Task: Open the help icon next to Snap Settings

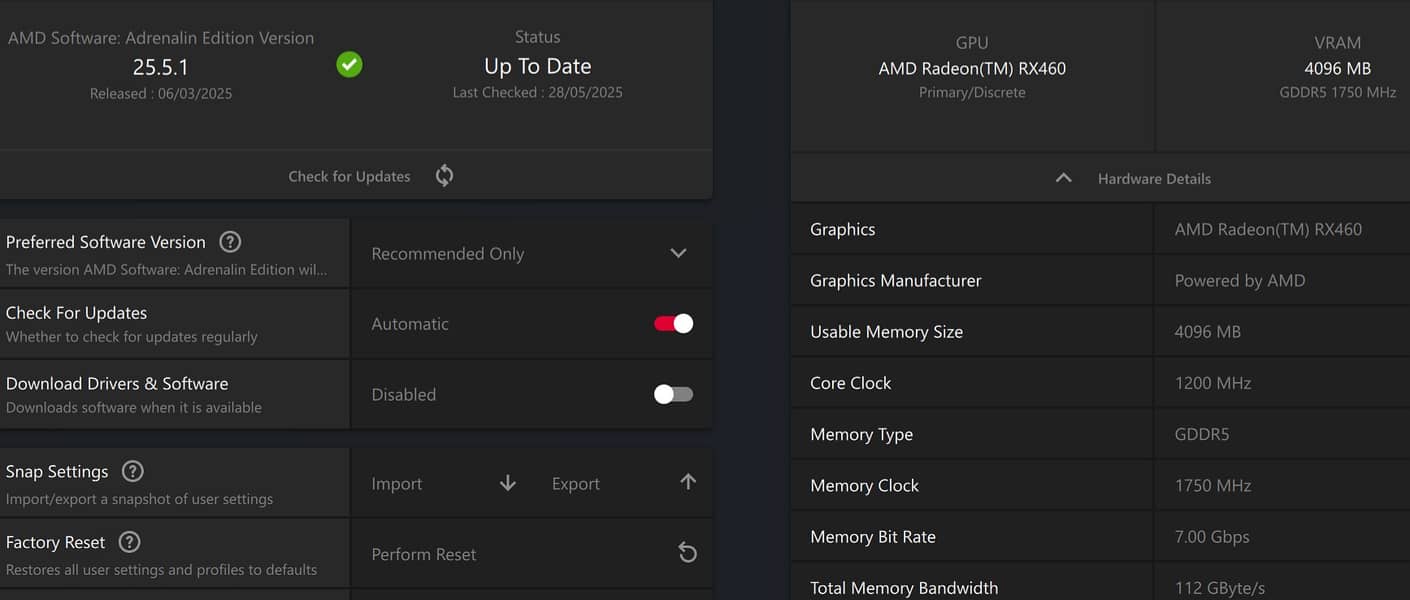Action: (132, 471)
